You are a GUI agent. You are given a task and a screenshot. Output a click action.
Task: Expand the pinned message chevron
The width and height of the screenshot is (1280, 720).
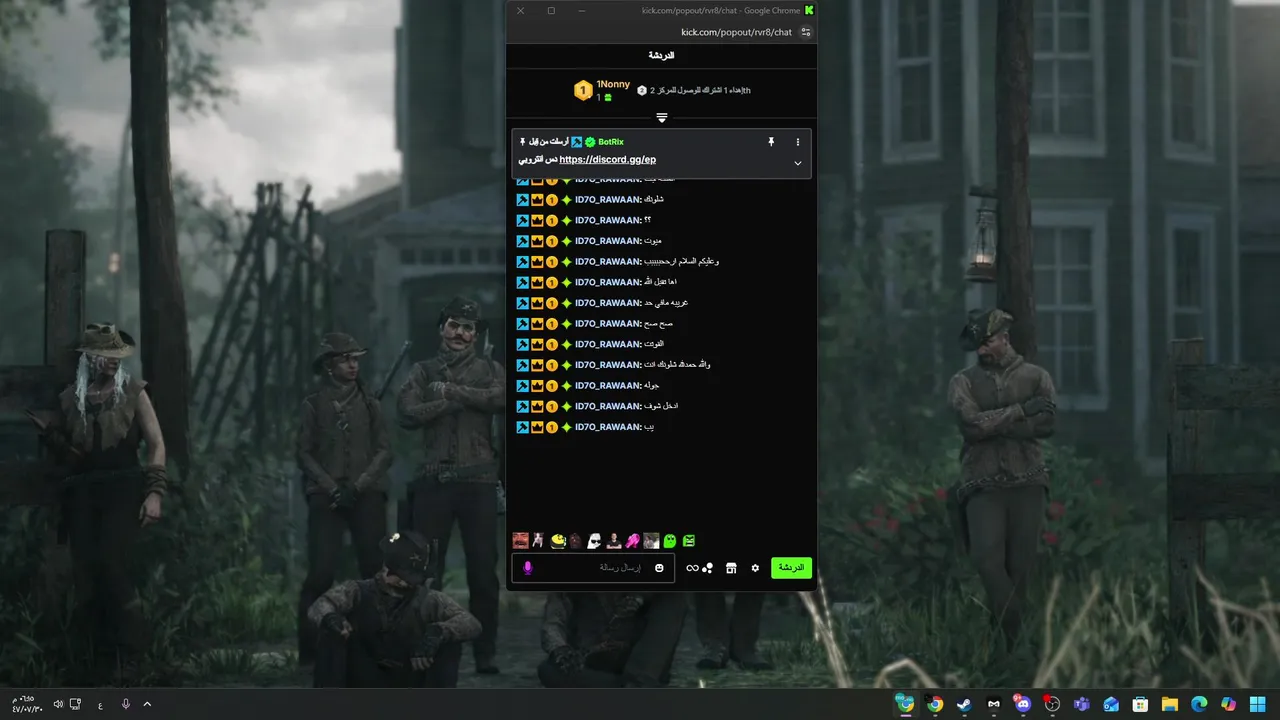(x=797, y=163)
